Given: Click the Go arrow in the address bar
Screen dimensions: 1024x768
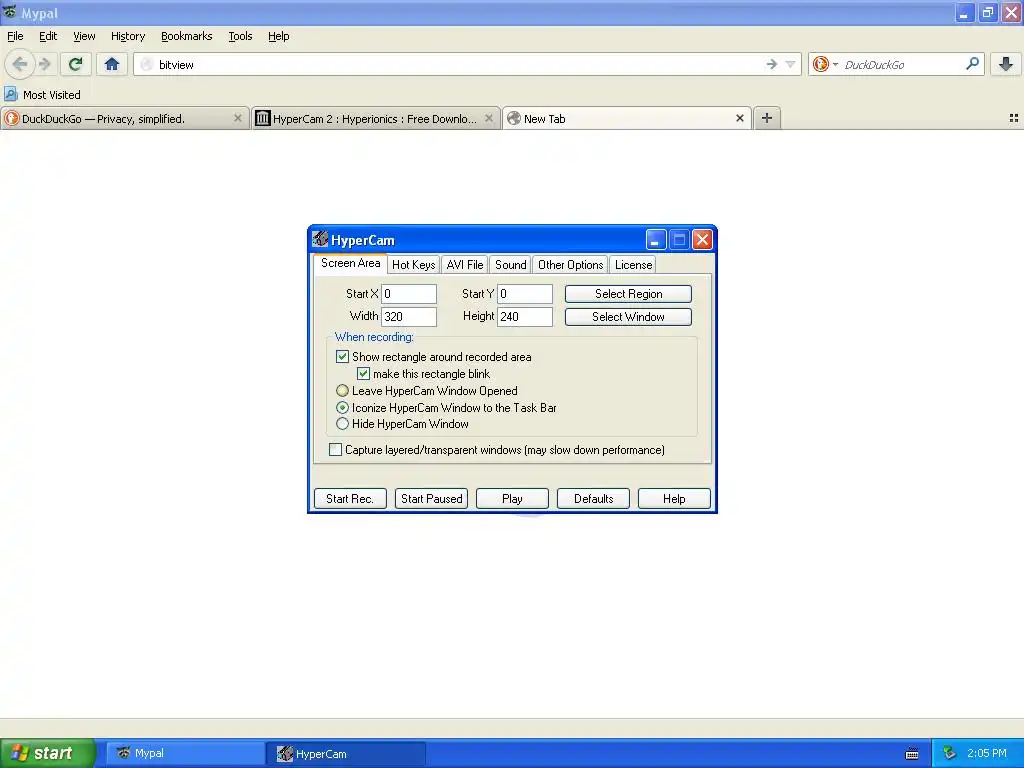Looking at the screenshot, I should coord(772,64).
